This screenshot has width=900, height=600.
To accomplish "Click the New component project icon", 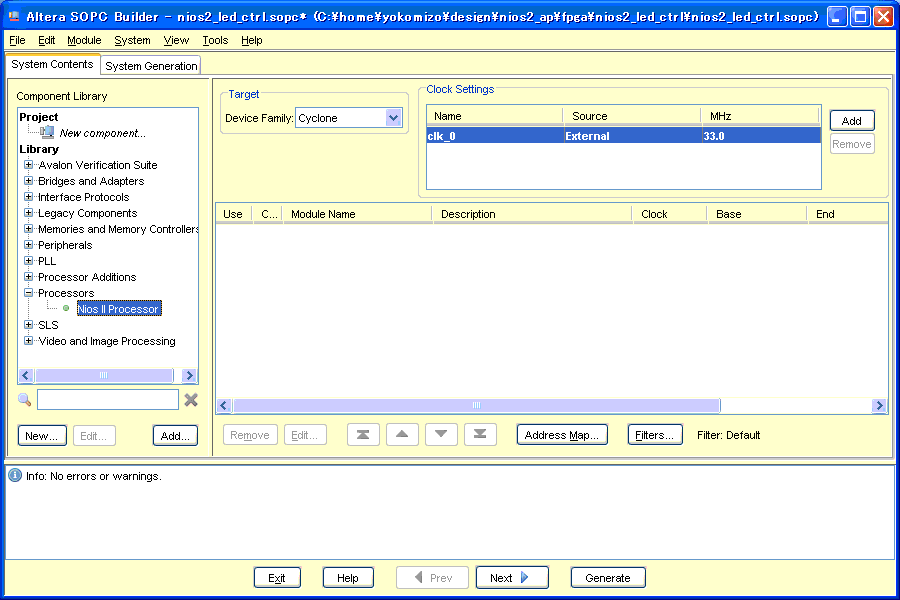I will click(x=47, y=133).
